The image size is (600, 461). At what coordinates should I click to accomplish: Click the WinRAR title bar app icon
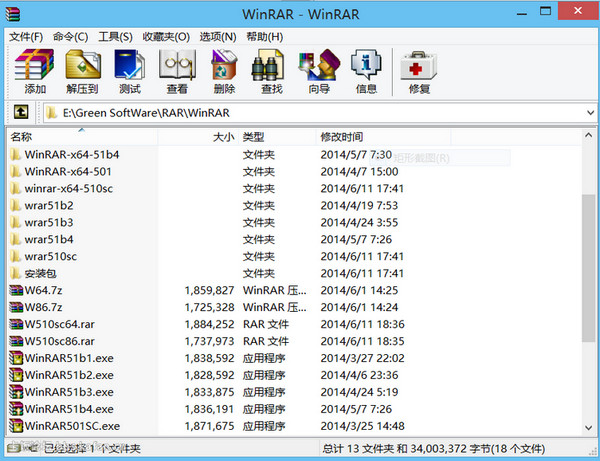click(x=12, y=13)
